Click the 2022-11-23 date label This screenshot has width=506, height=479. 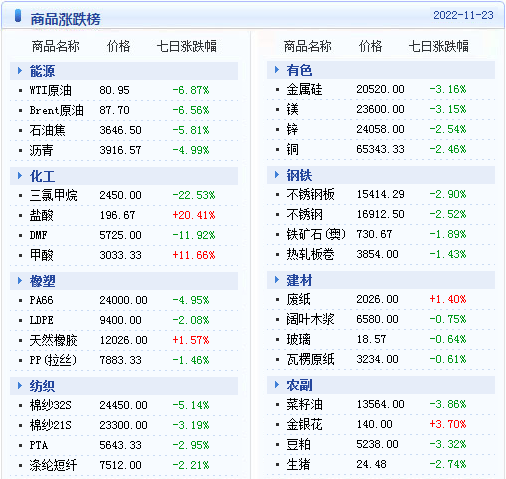(463, 15)
